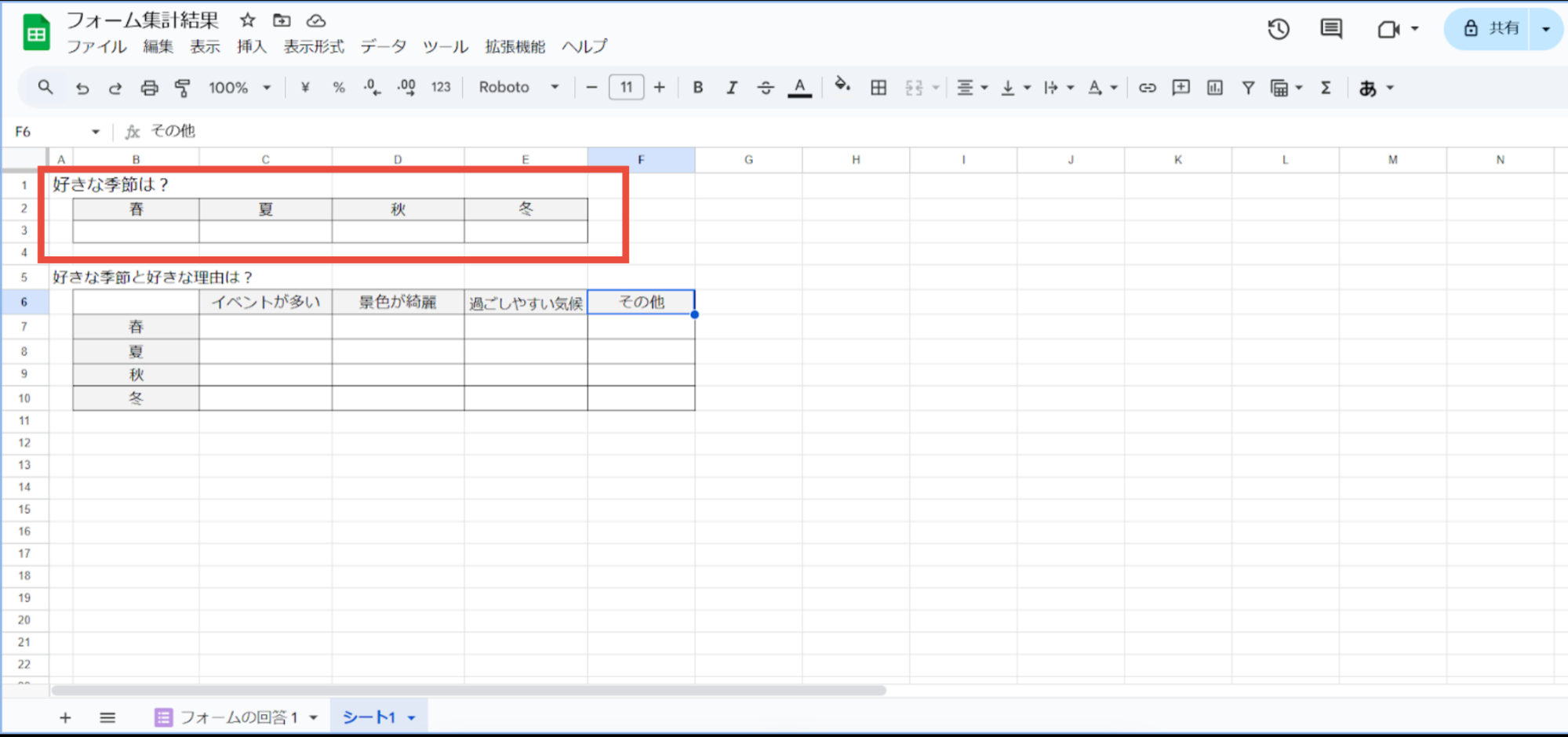Open the borders tool

879,88
